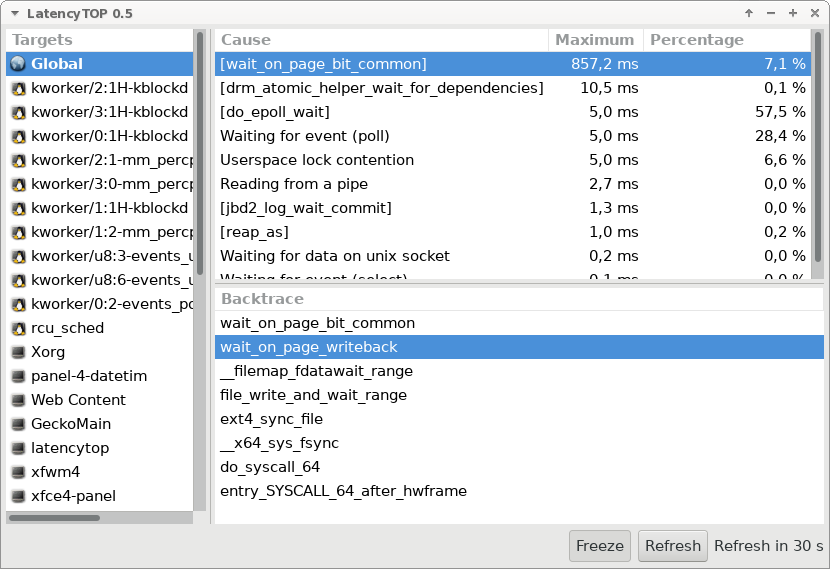The height and width of the screenshot is (569, 830).
Task: Click the penguin icon beside kworker/2:1H-kblockd
Action: (x=18, y=88)
